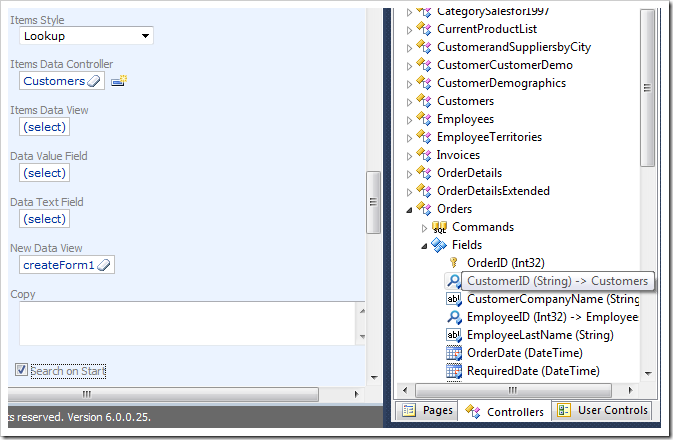Expand the Invoices controller node
The width and height of the screenshot is (673, 440).
point(409,156)
